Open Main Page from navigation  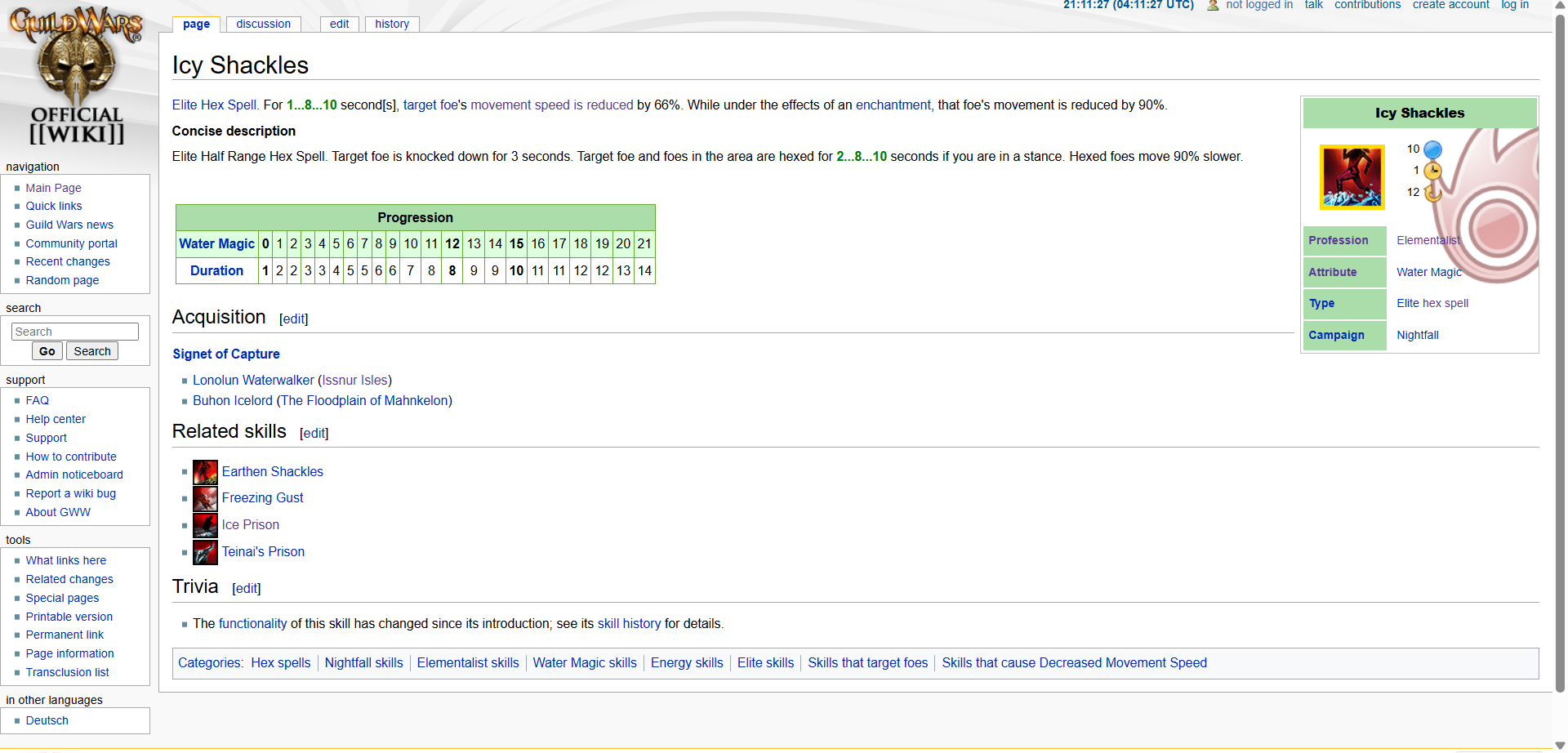tap(53, 188)
